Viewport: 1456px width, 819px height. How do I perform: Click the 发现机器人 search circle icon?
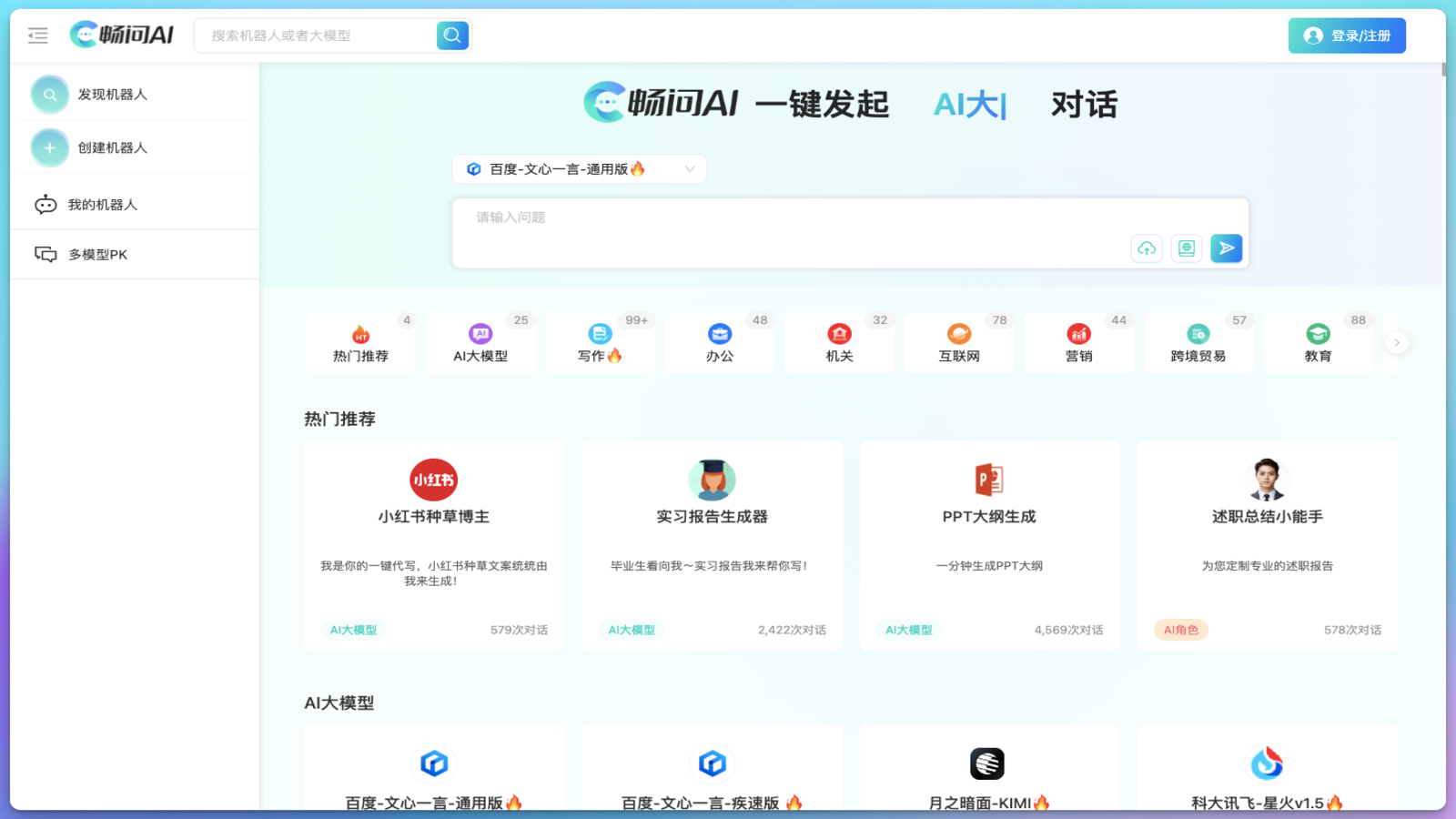tap(50, 95)
